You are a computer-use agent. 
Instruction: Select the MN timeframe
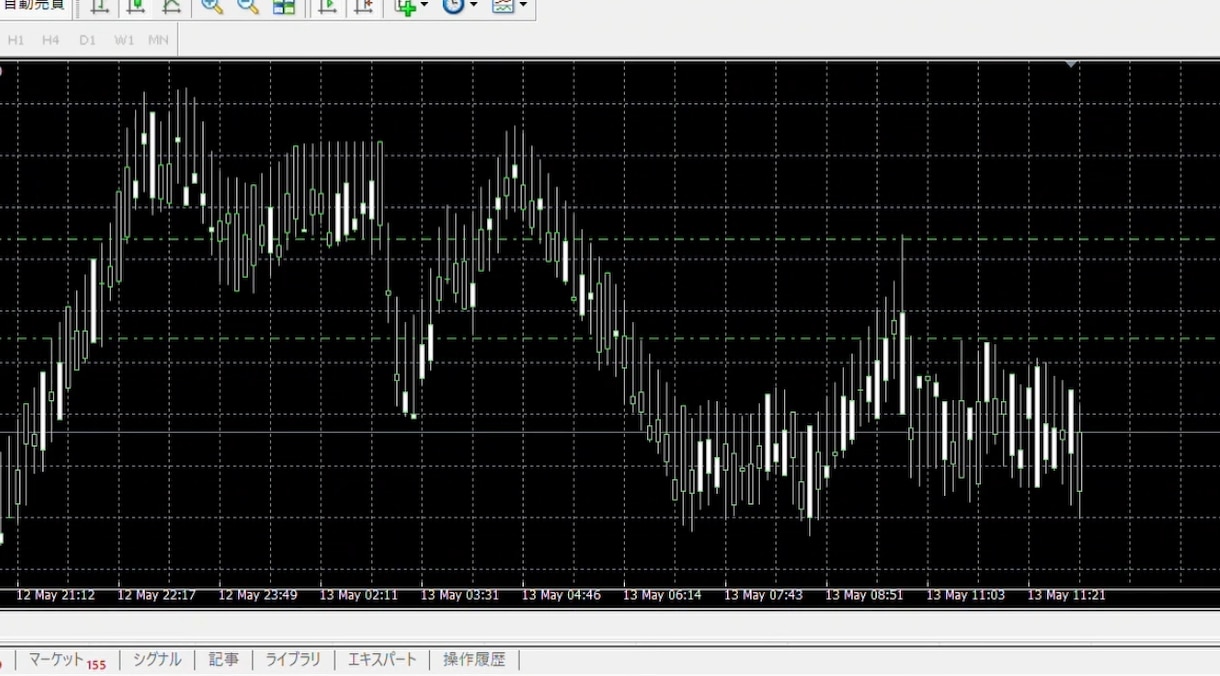point(158,40)
